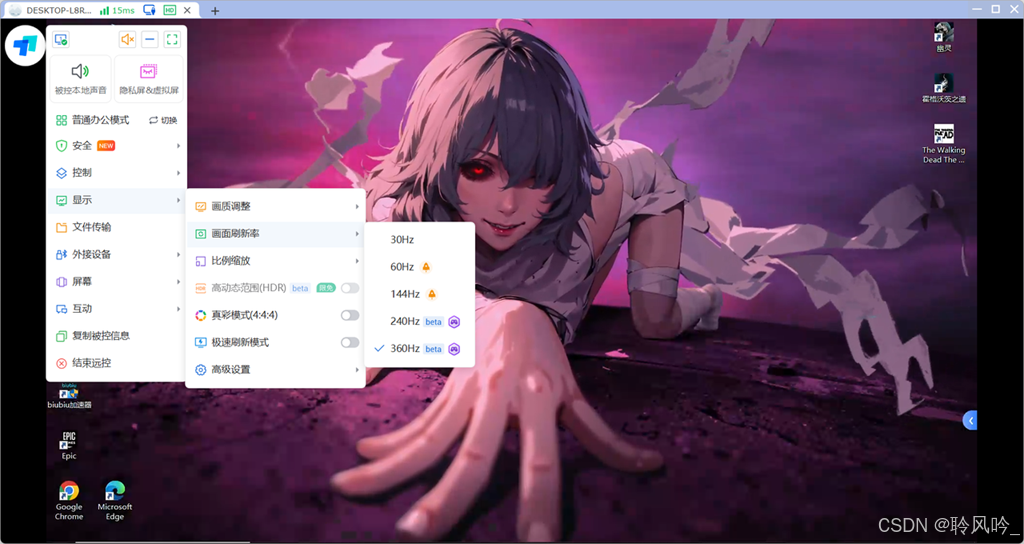1024x544 pixels.
Task: Open the 被控本地声音 sound tile
Action: click(80, 79)
